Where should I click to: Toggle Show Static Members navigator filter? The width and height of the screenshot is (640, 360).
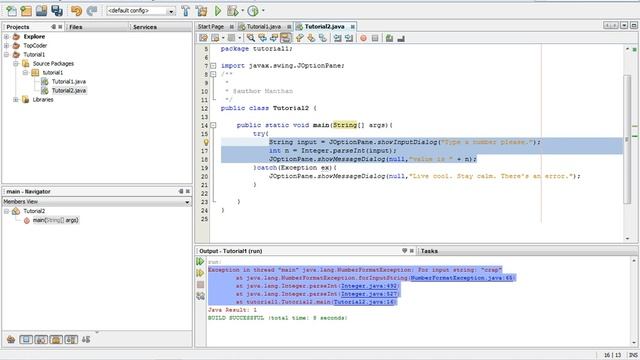click(x=41, y=339)
